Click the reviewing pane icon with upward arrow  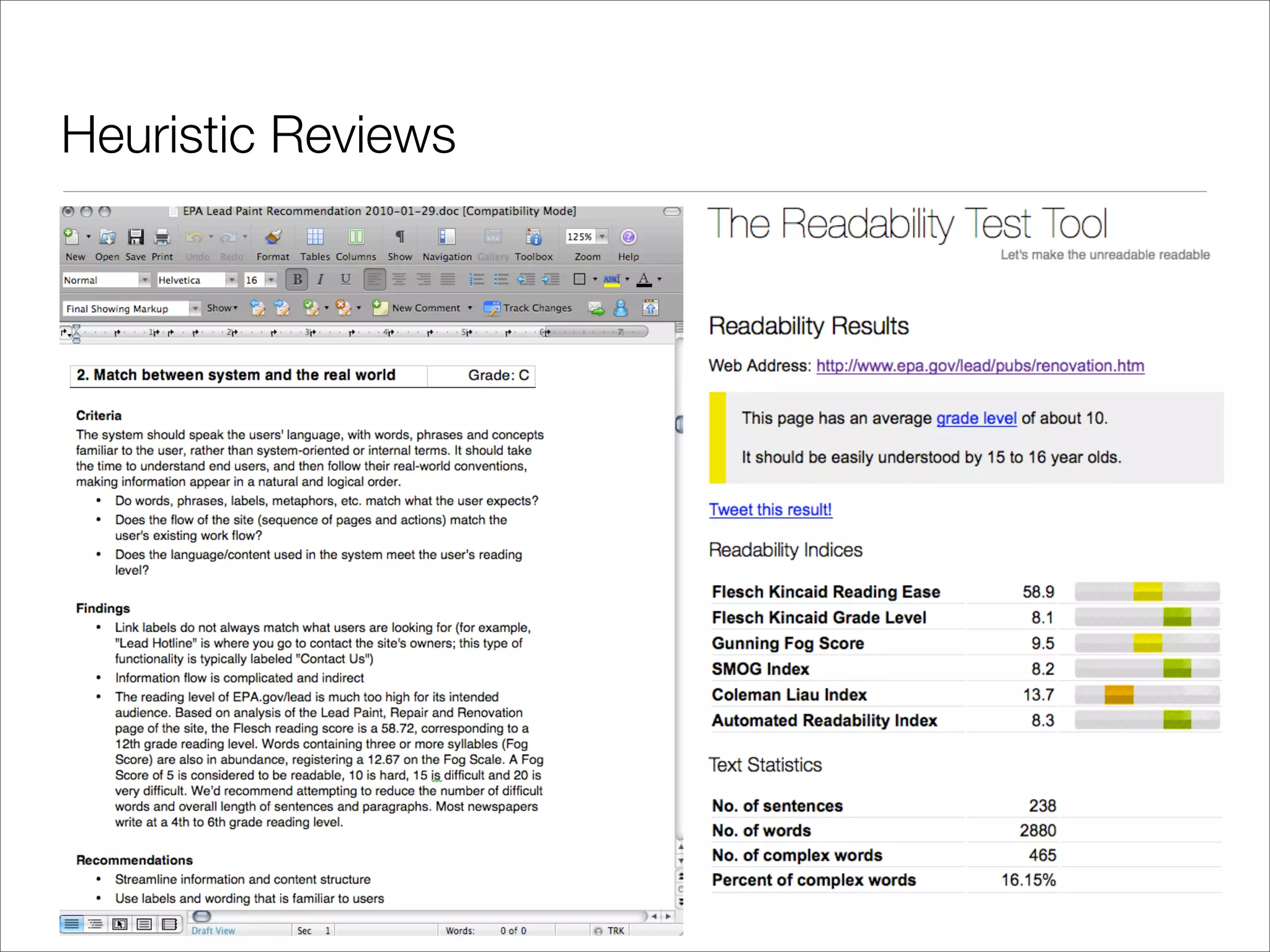(x=651, y=307)
